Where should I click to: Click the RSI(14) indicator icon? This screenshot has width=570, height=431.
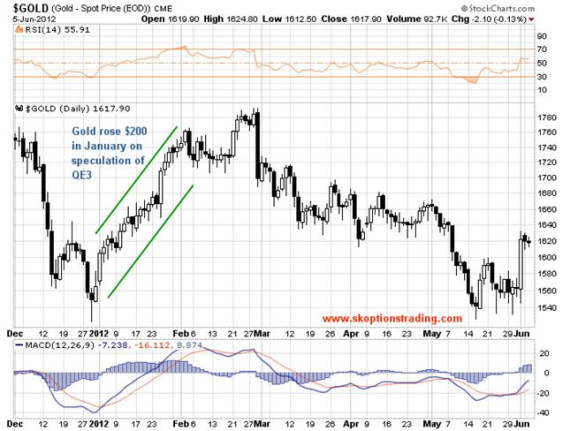click(x=19, y=30)
